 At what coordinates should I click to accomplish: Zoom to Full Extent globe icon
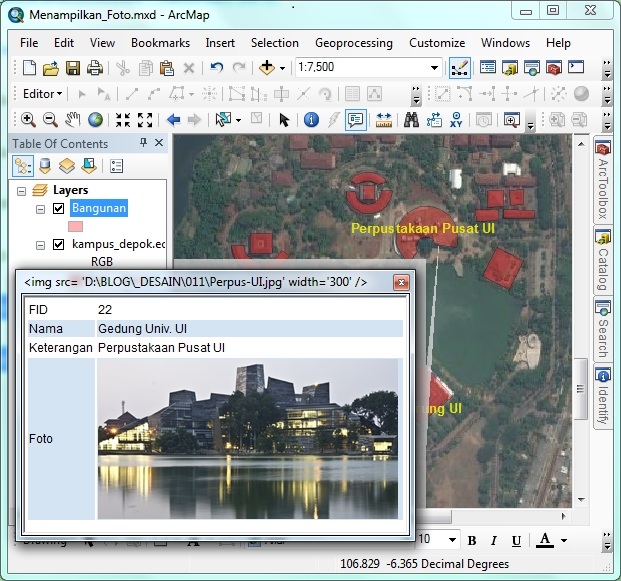click(x=95, y=120)
